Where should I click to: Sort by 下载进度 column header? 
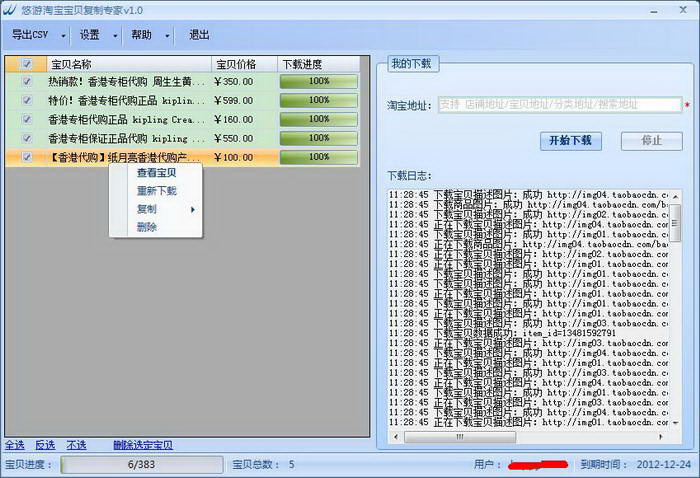[x=319, y=64]
